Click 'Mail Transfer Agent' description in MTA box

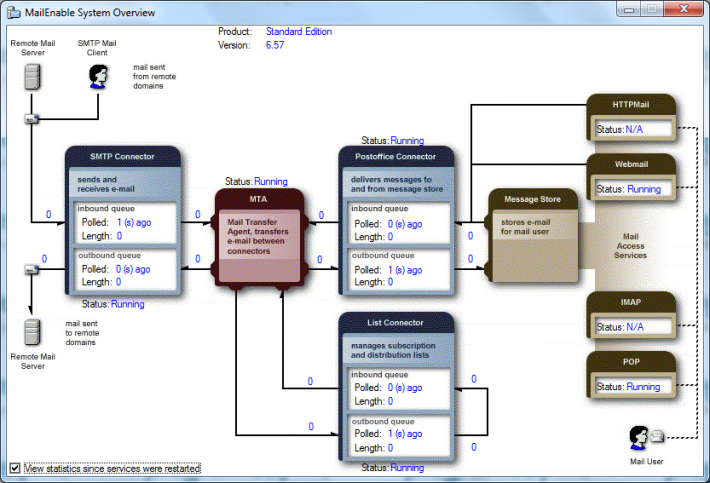pos(258,236)
